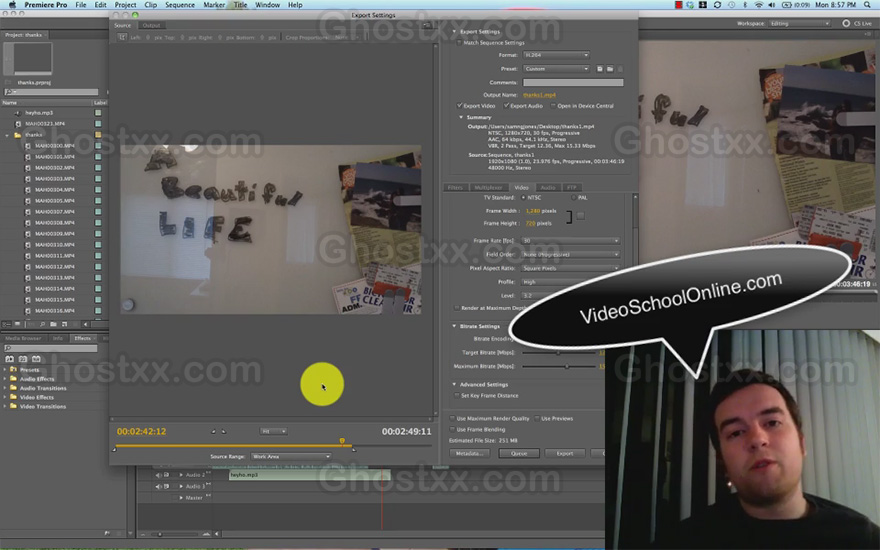
Task: Open the Sequence menu
Action: click(x=180, y=4)
